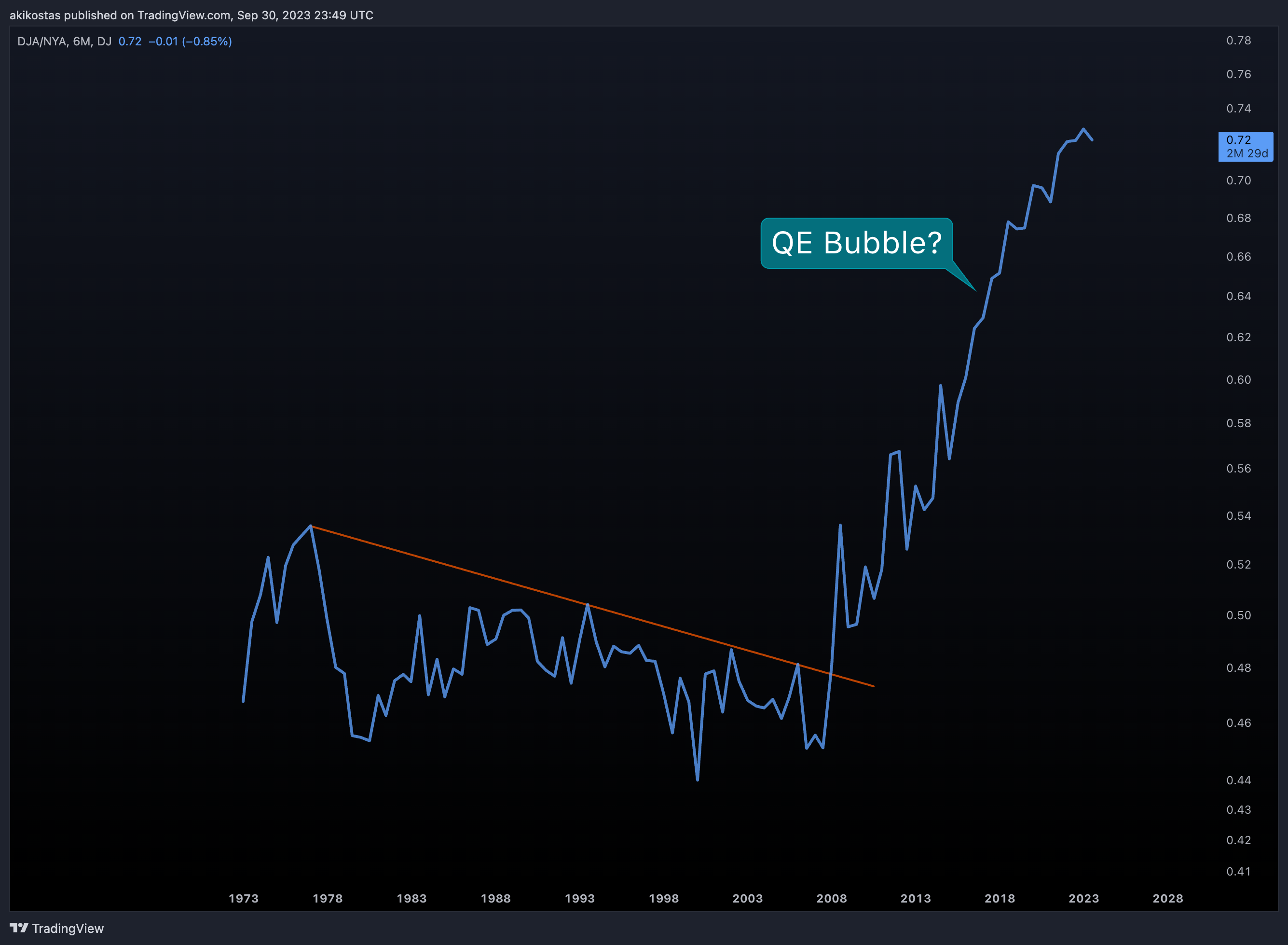Click the akikostas published on TradingView.com header
Image resolution: width=1288 pixels, height=945 pixels.
[192, 15]
